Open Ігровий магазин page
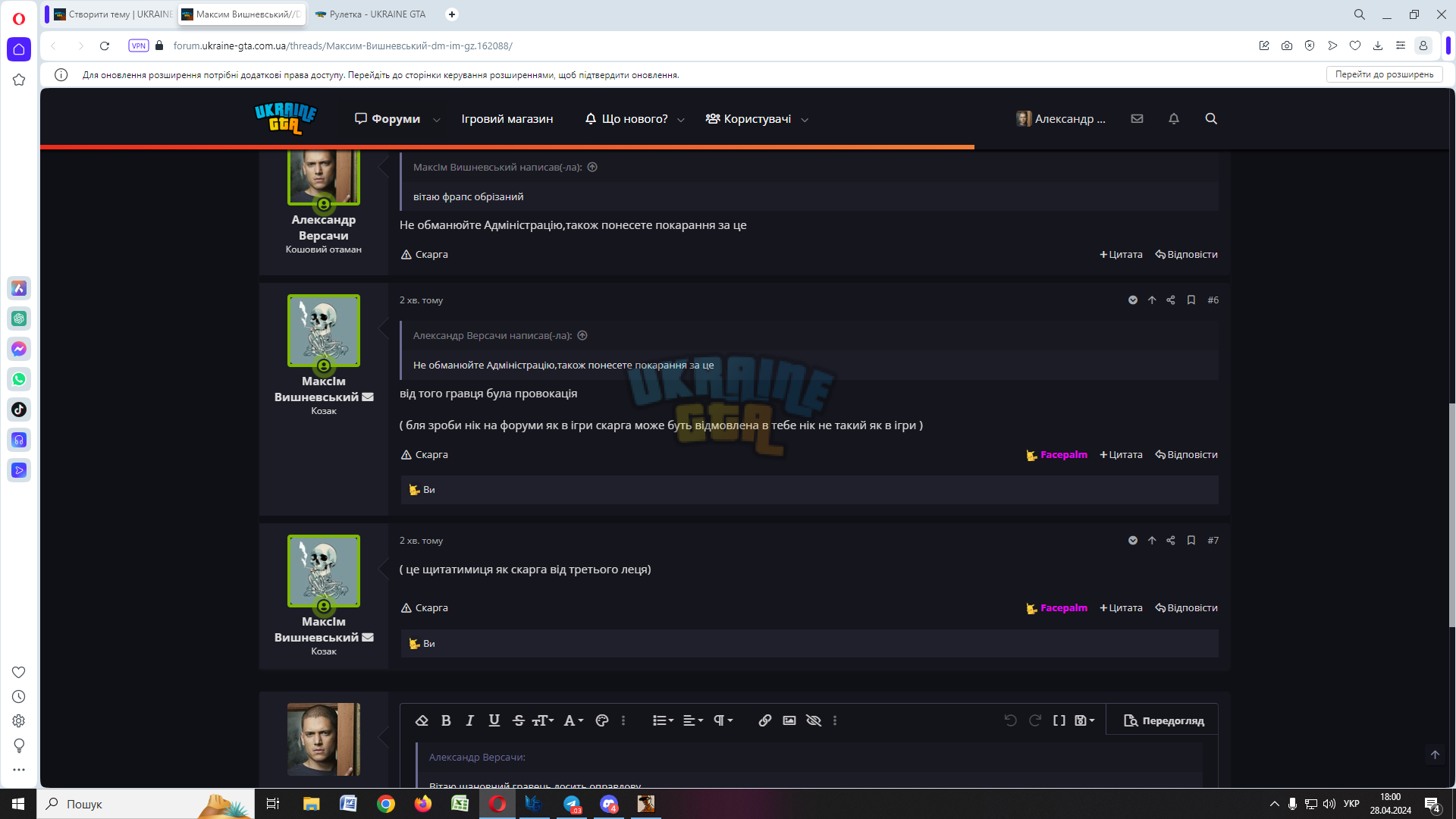This screenshot has width=1456, height=819. [507, 119]
